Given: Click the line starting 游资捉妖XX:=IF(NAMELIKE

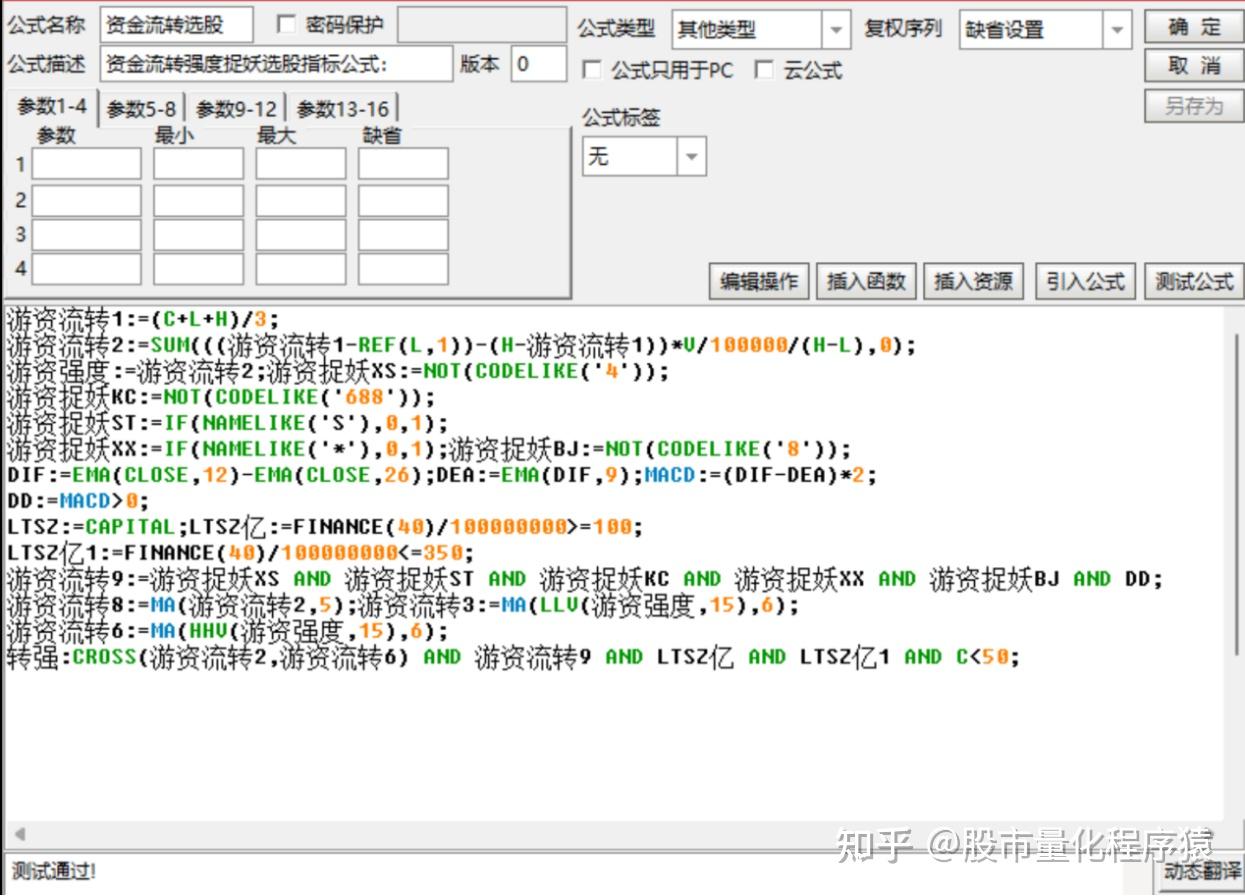Looking at the screenshot, I should [429, 450].
